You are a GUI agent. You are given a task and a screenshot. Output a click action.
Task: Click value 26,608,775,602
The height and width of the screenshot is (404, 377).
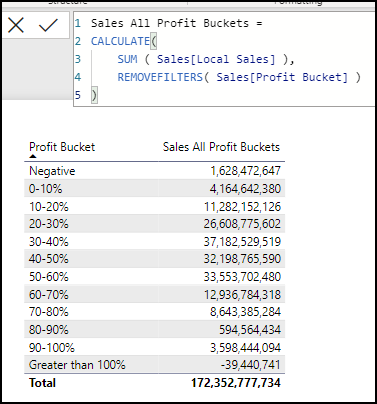(242, 224)
